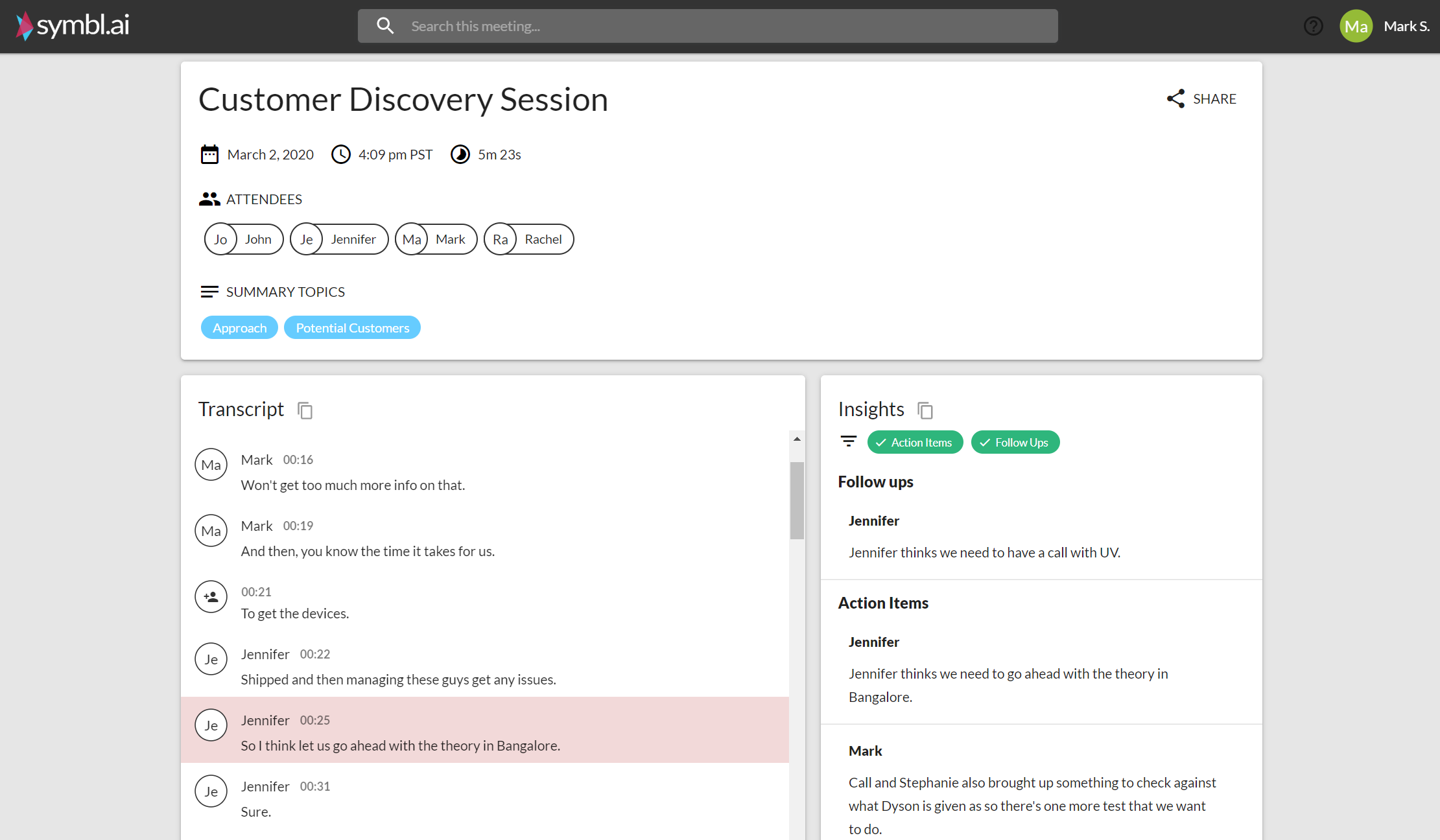Click the attendees group icon
The height and width of the screenshot is (840, 1440).
208,198
